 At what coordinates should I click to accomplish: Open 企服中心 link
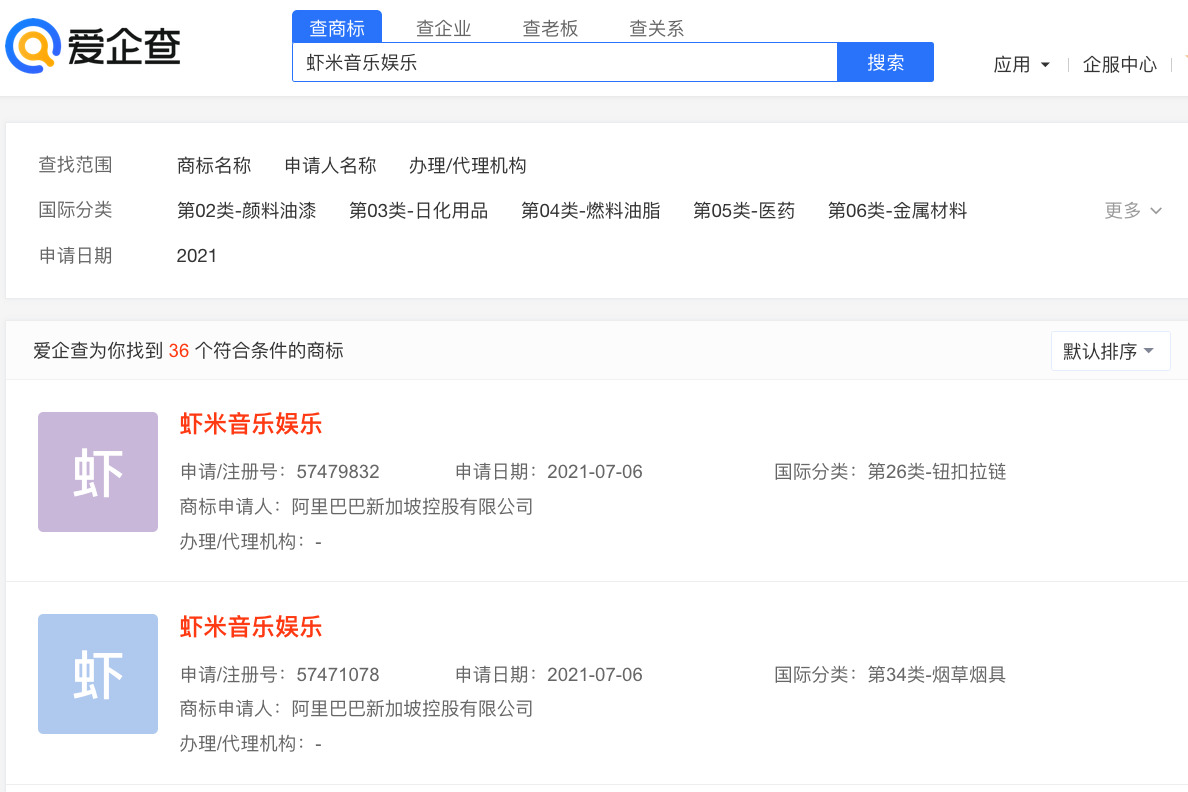coord(1120,64)
